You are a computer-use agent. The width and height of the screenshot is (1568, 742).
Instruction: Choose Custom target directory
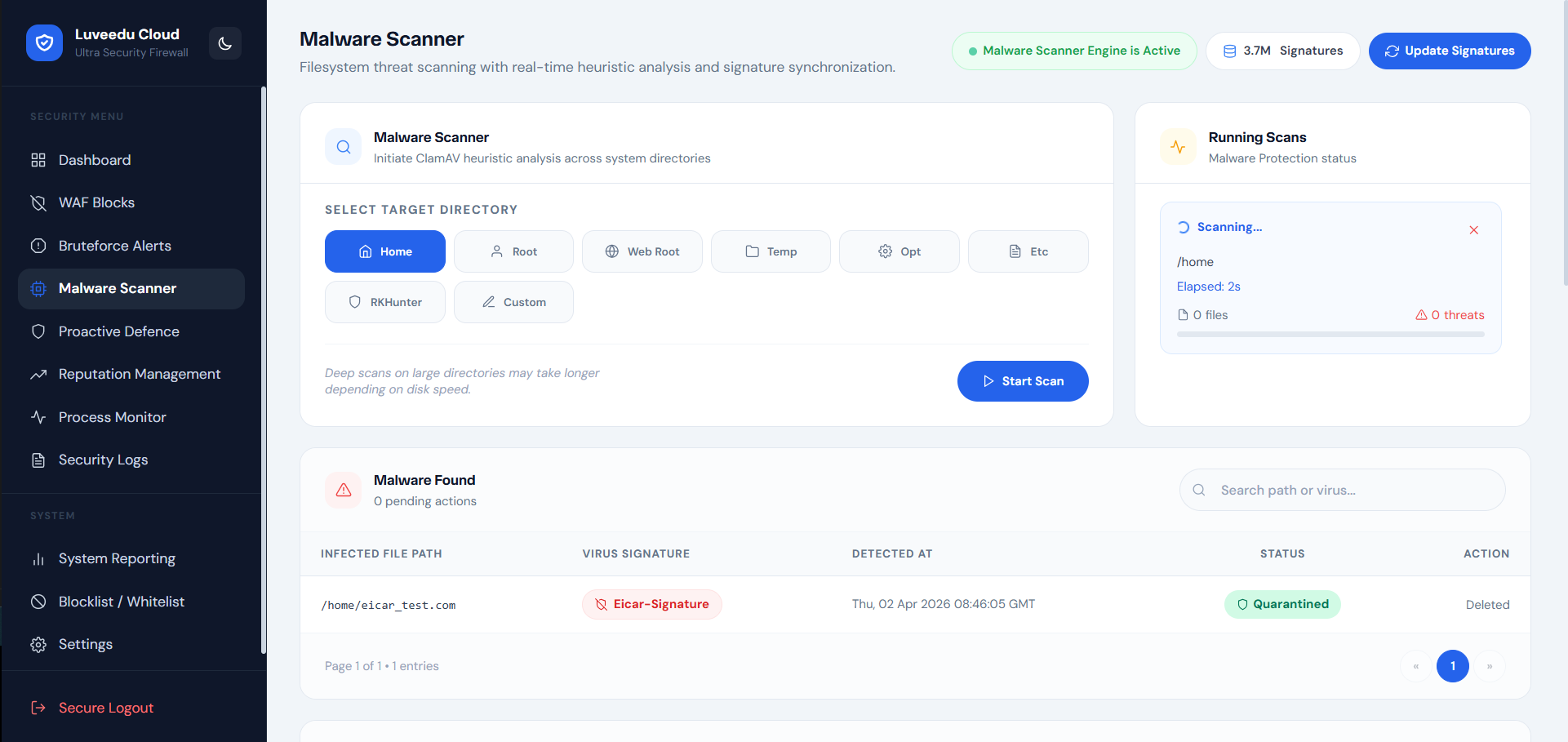(513, 302)
